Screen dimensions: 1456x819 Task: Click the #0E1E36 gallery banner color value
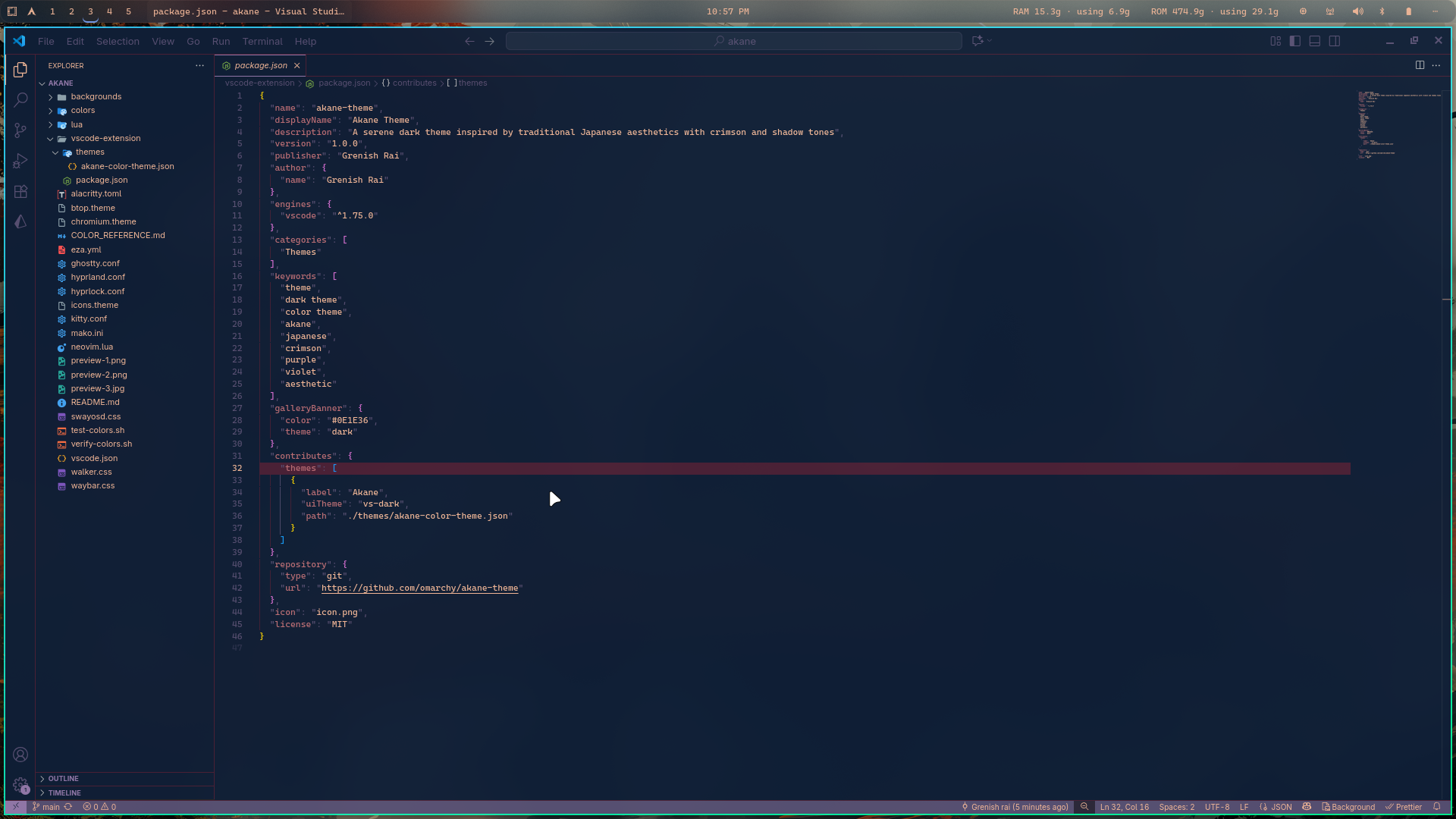click(350, 420)
